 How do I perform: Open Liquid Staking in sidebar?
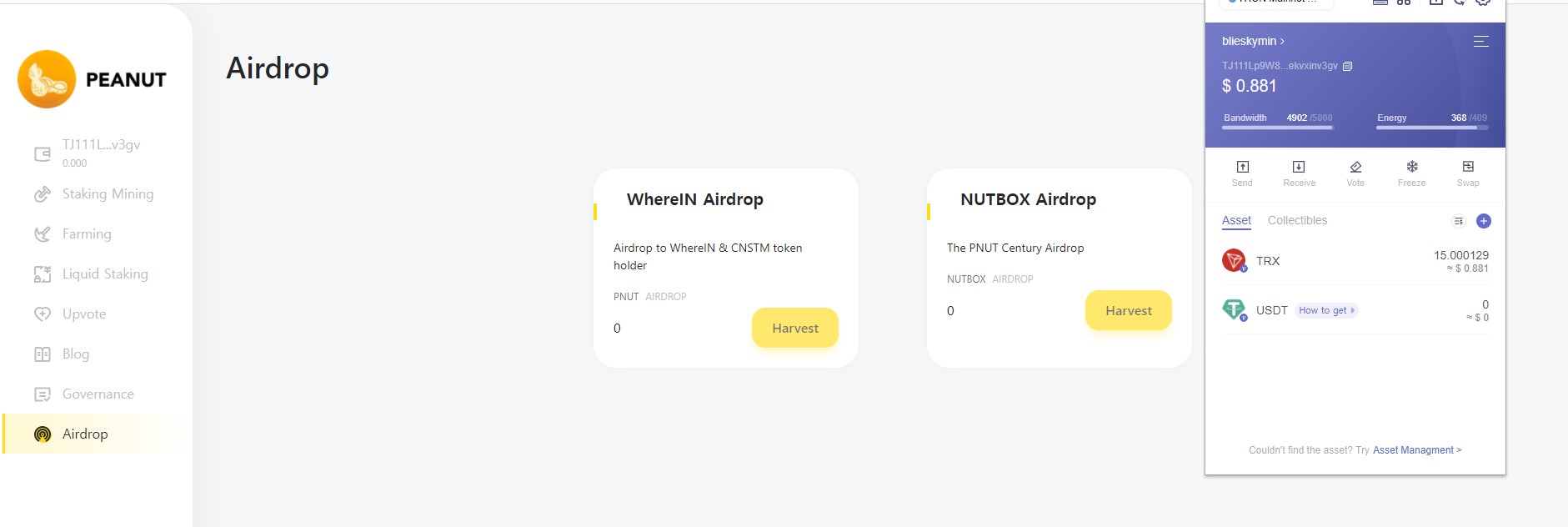[105, 274]
